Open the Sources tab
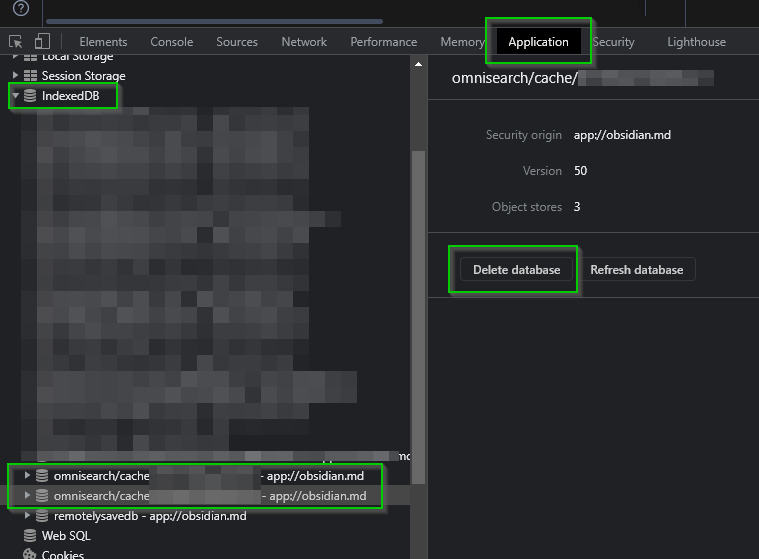Screen dimensions: 759x559 pos(237,42)
